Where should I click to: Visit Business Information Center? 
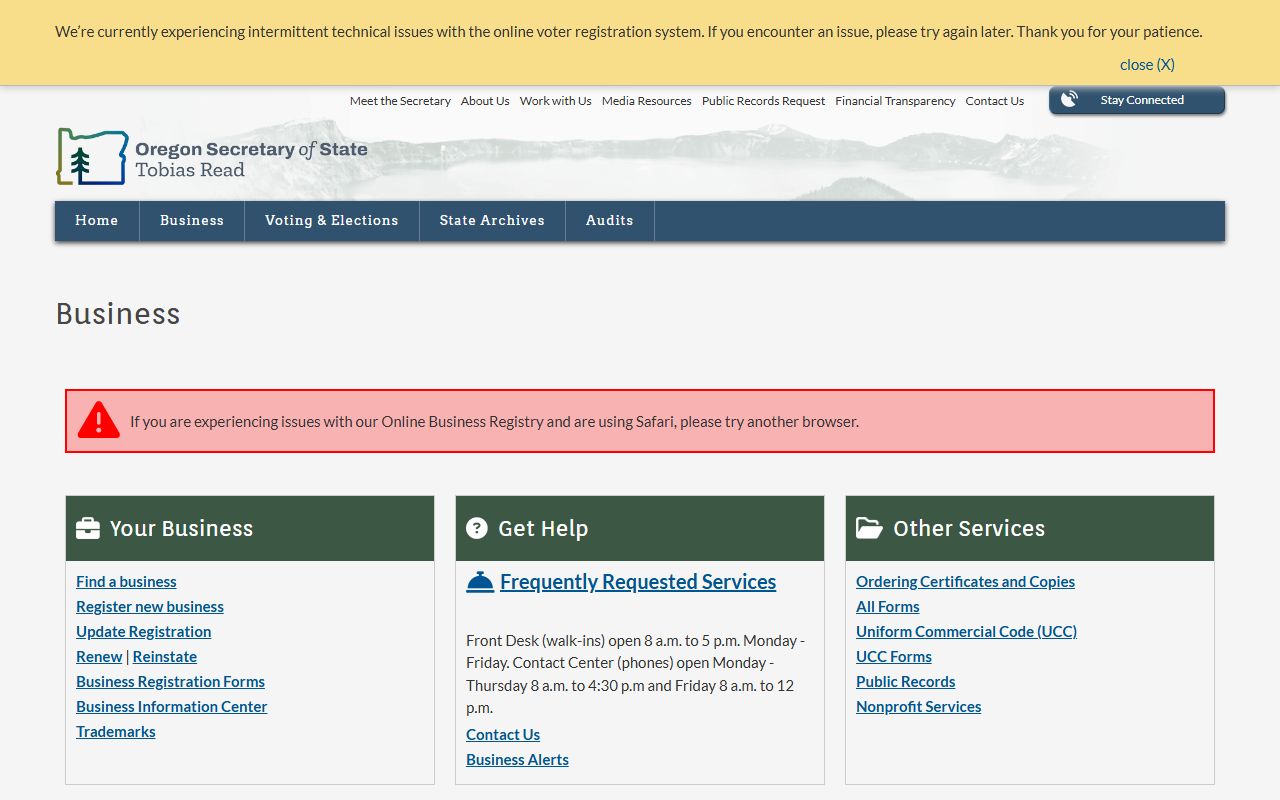click(x=172, y=707)
